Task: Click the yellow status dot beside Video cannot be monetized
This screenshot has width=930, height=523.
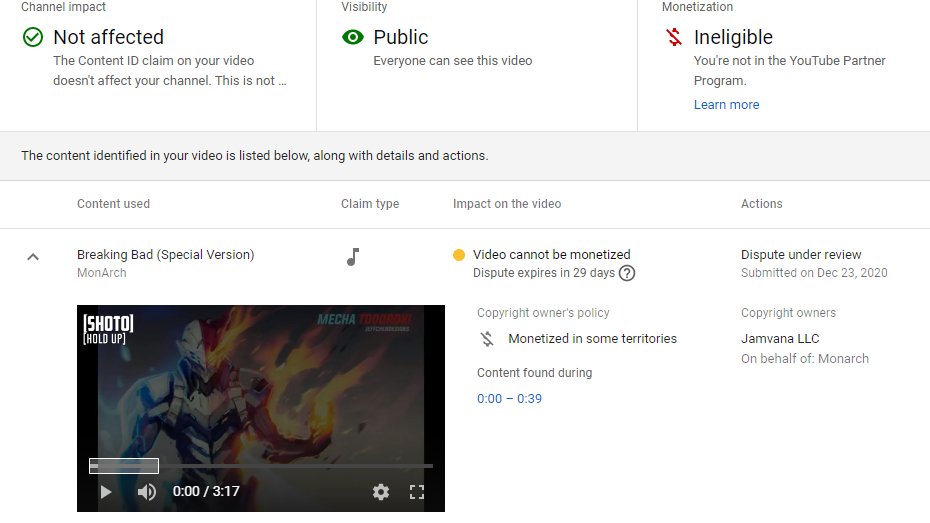Action: (x=458, y=255)
